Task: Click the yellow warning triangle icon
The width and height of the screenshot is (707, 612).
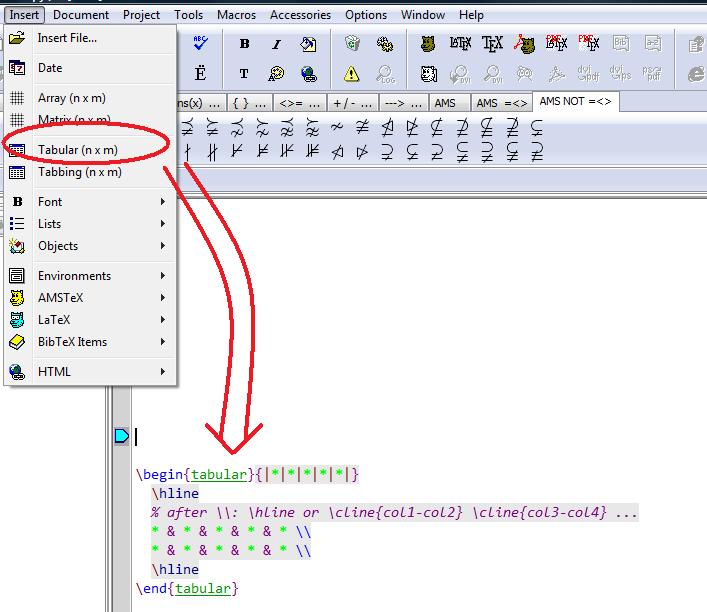Action: (352, 74)
